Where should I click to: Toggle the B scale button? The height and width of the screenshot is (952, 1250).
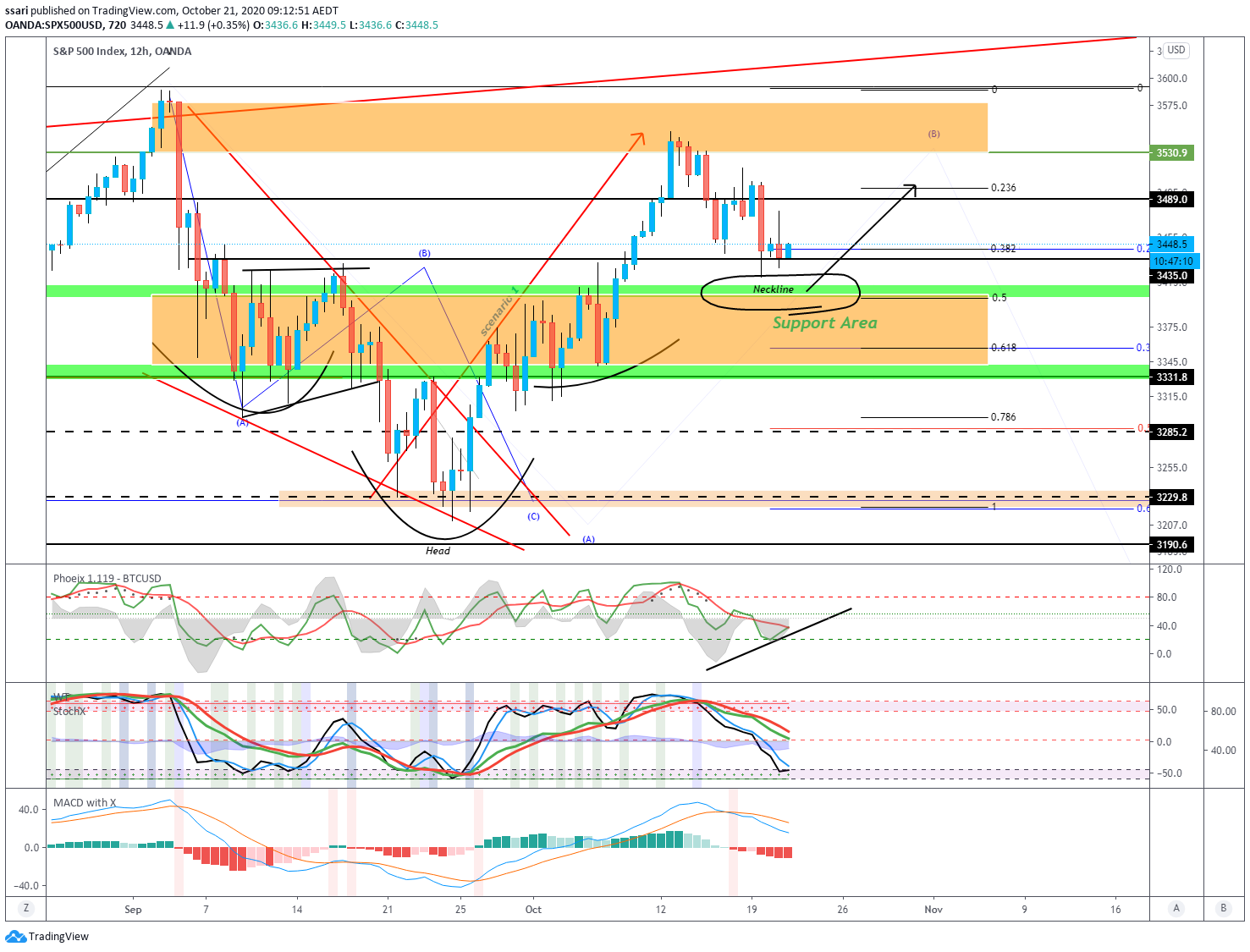(x=1223, y=908)
